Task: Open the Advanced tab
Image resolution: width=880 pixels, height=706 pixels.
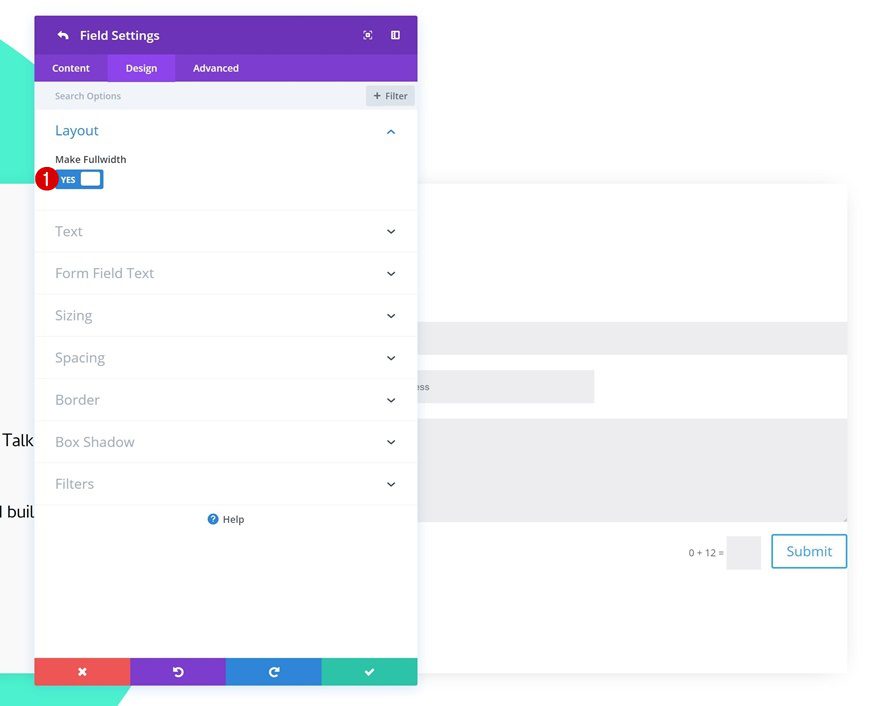Action: (x=215, y=67)
